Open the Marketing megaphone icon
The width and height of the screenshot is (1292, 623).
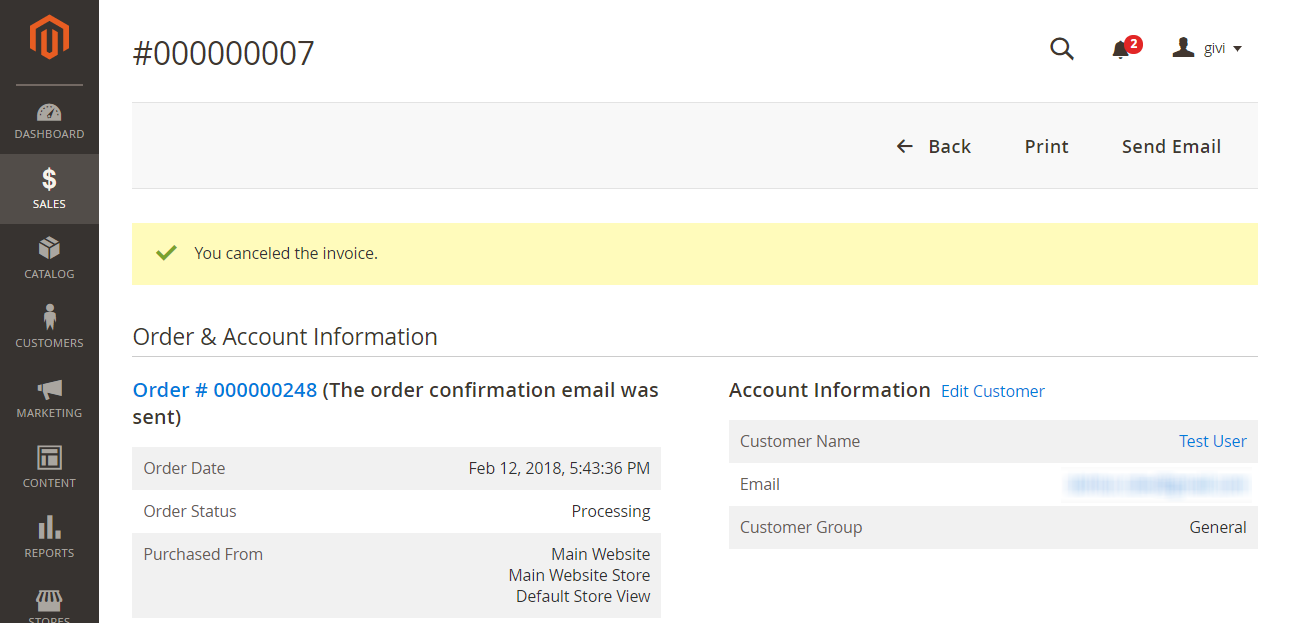[49, 388]
